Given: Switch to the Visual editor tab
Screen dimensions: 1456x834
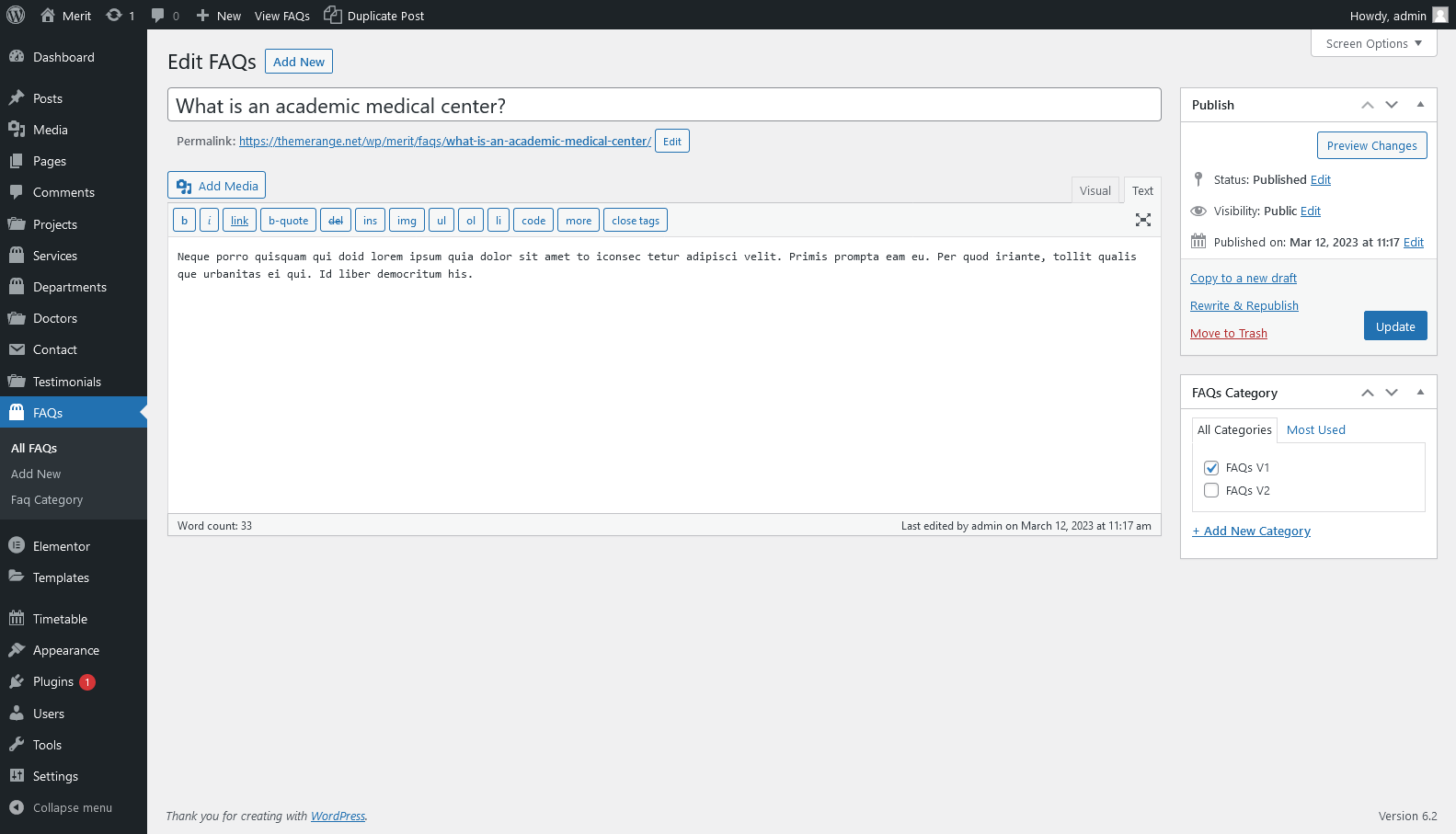Looking at the screenshot, I should [x=1095, y=190].
